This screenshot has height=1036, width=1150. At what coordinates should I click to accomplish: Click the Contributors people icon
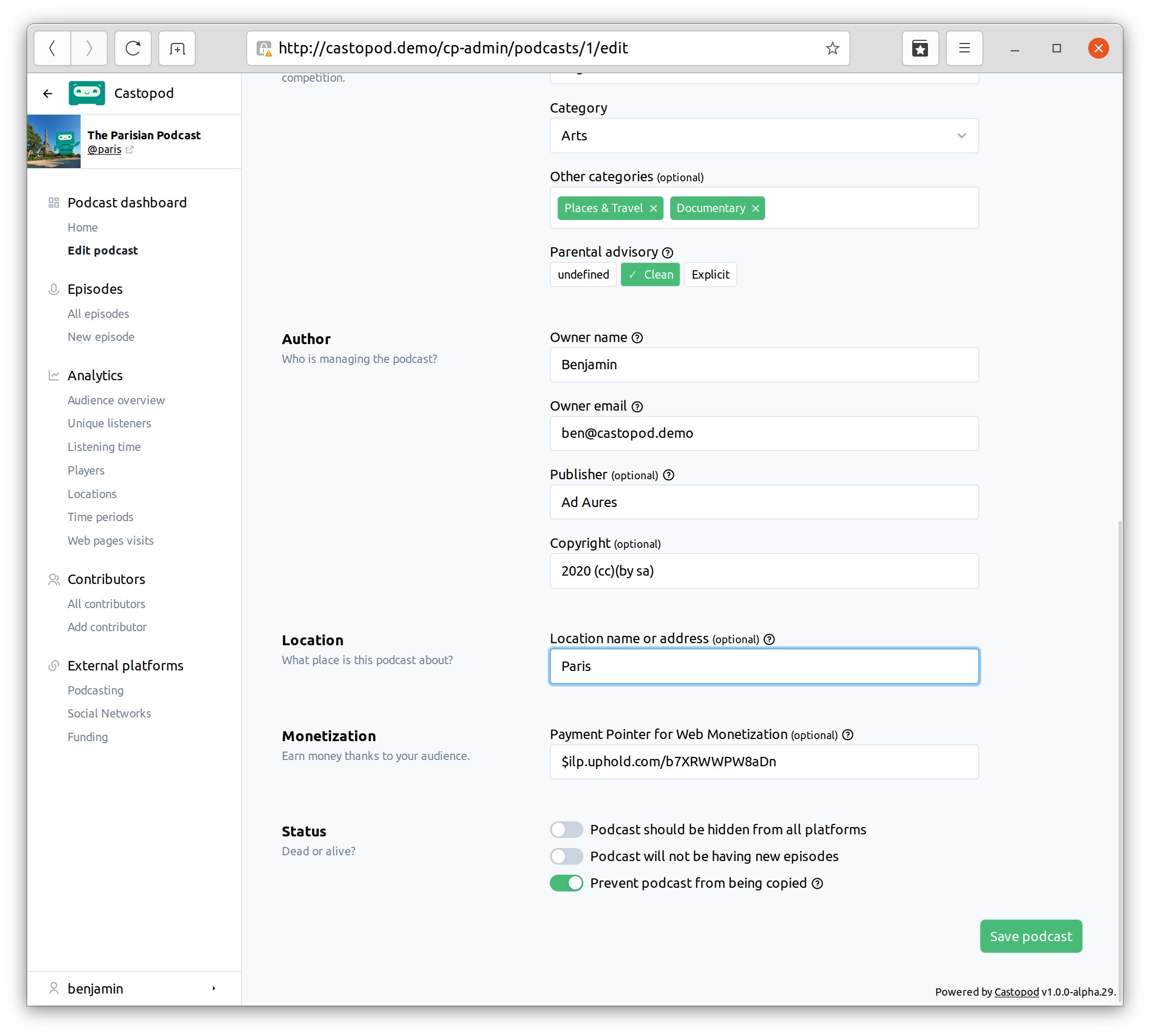click(x=52, y=579)
